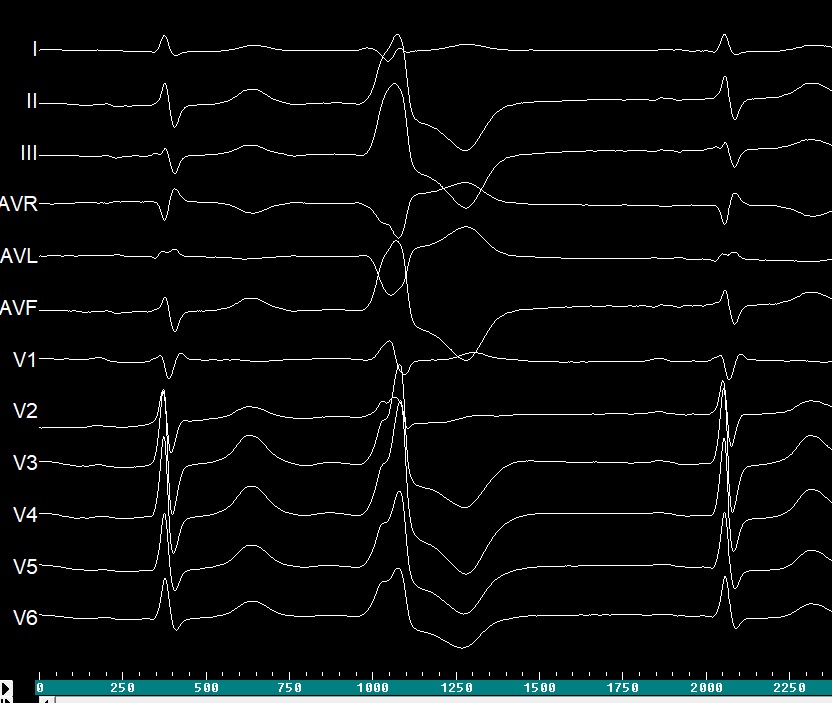Click the partially visible step button below play

point(6,700)
